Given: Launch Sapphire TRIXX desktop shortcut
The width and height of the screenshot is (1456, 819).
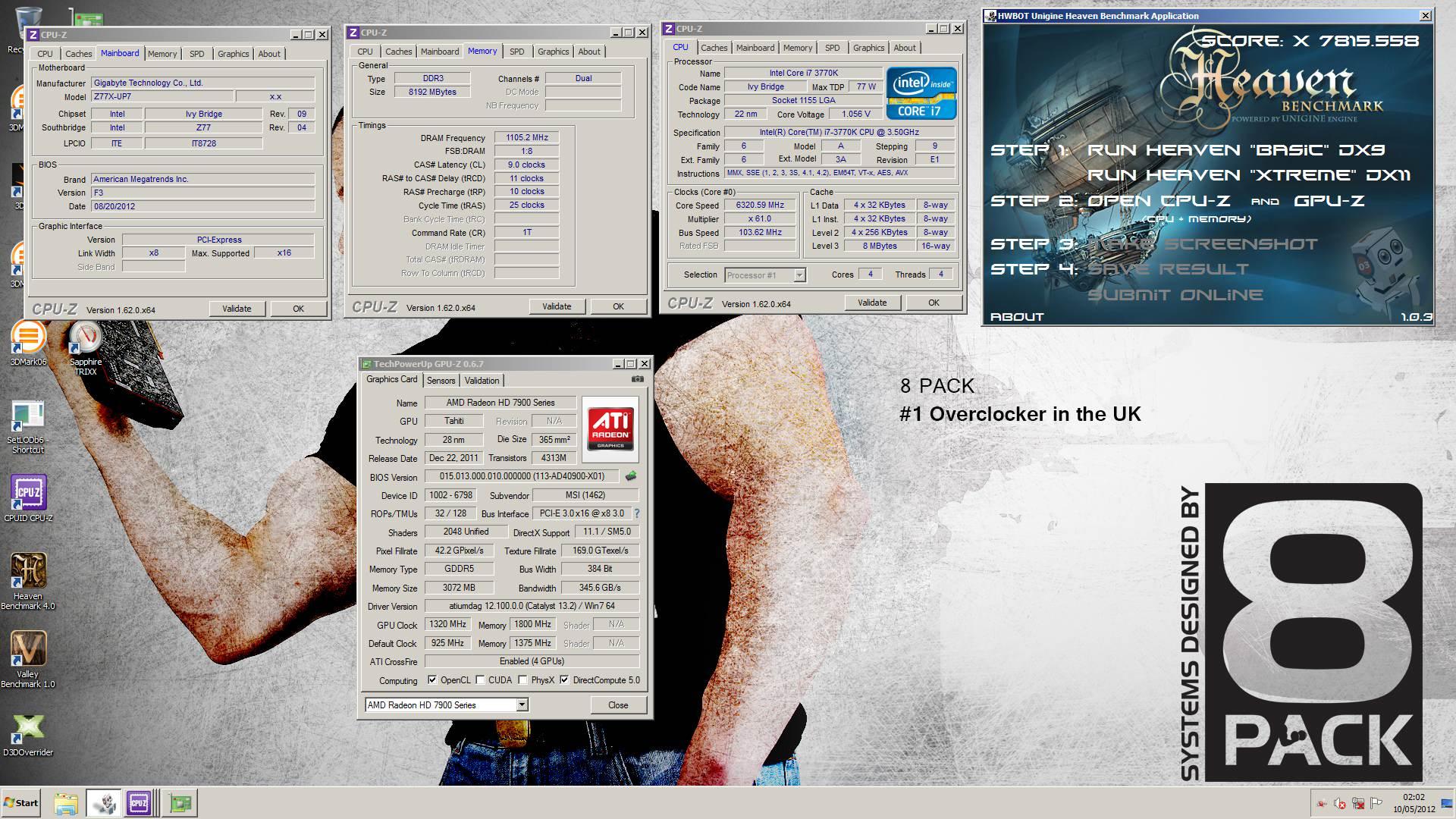Looking at the screenshot, I should pos(85,347).
